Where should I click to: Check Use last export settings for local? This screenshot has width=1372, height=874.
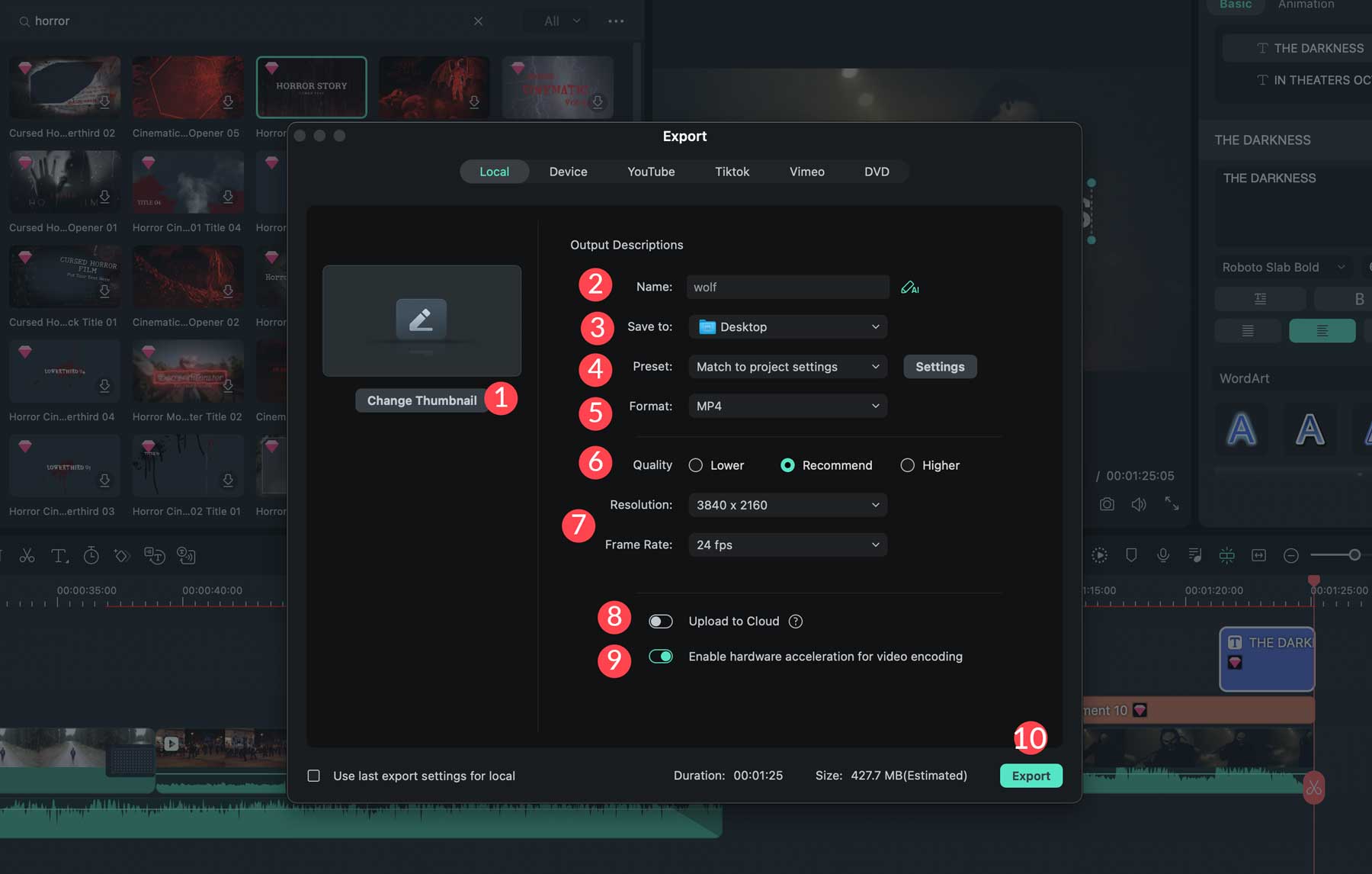pyautogui.click(x=313, y=776)
